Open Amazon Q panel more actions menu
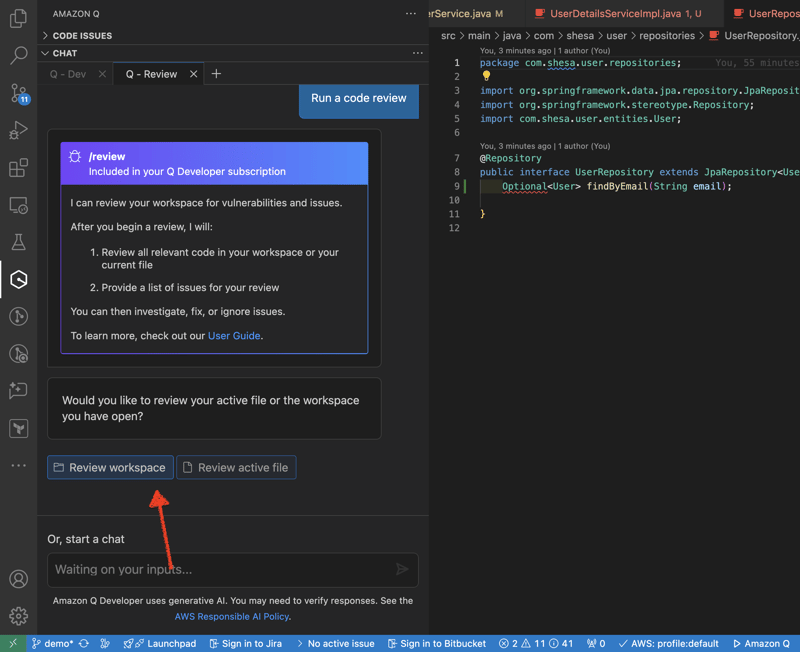This screenshot has width=800, height=652. 411,14
